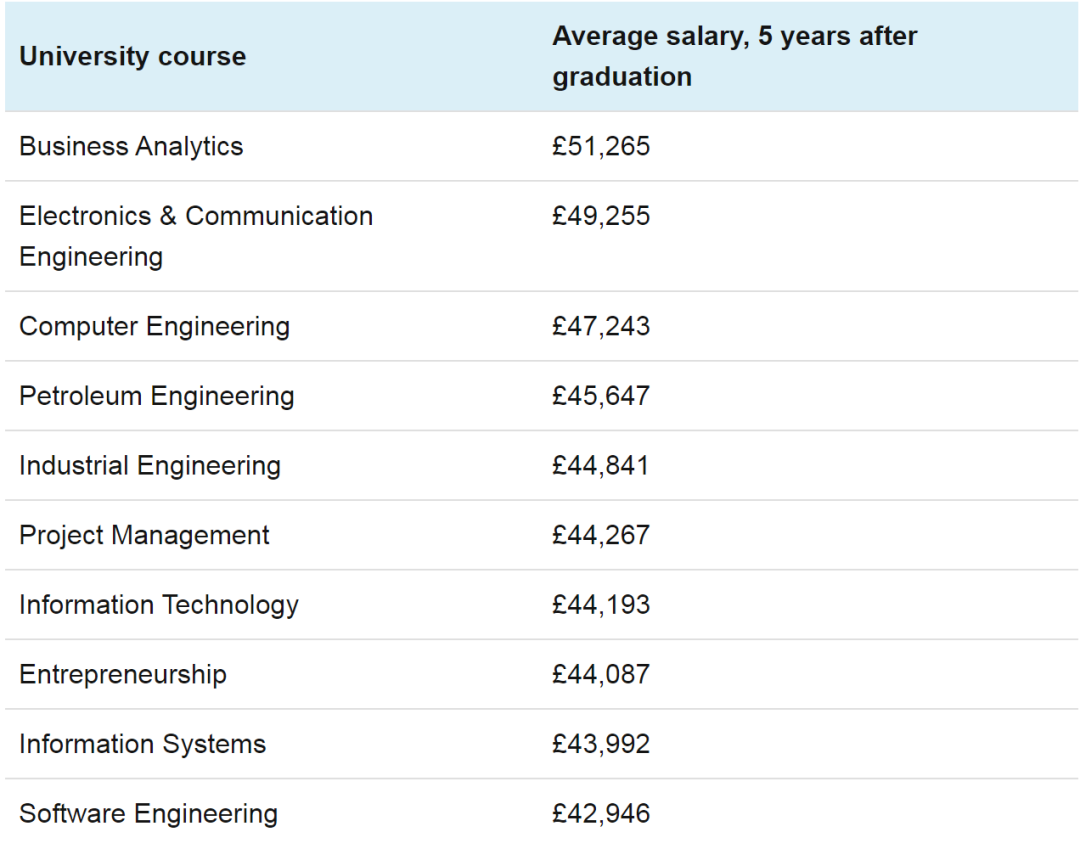
Task: Select the Information Systems row label
Action: click(x=142, y=744)
